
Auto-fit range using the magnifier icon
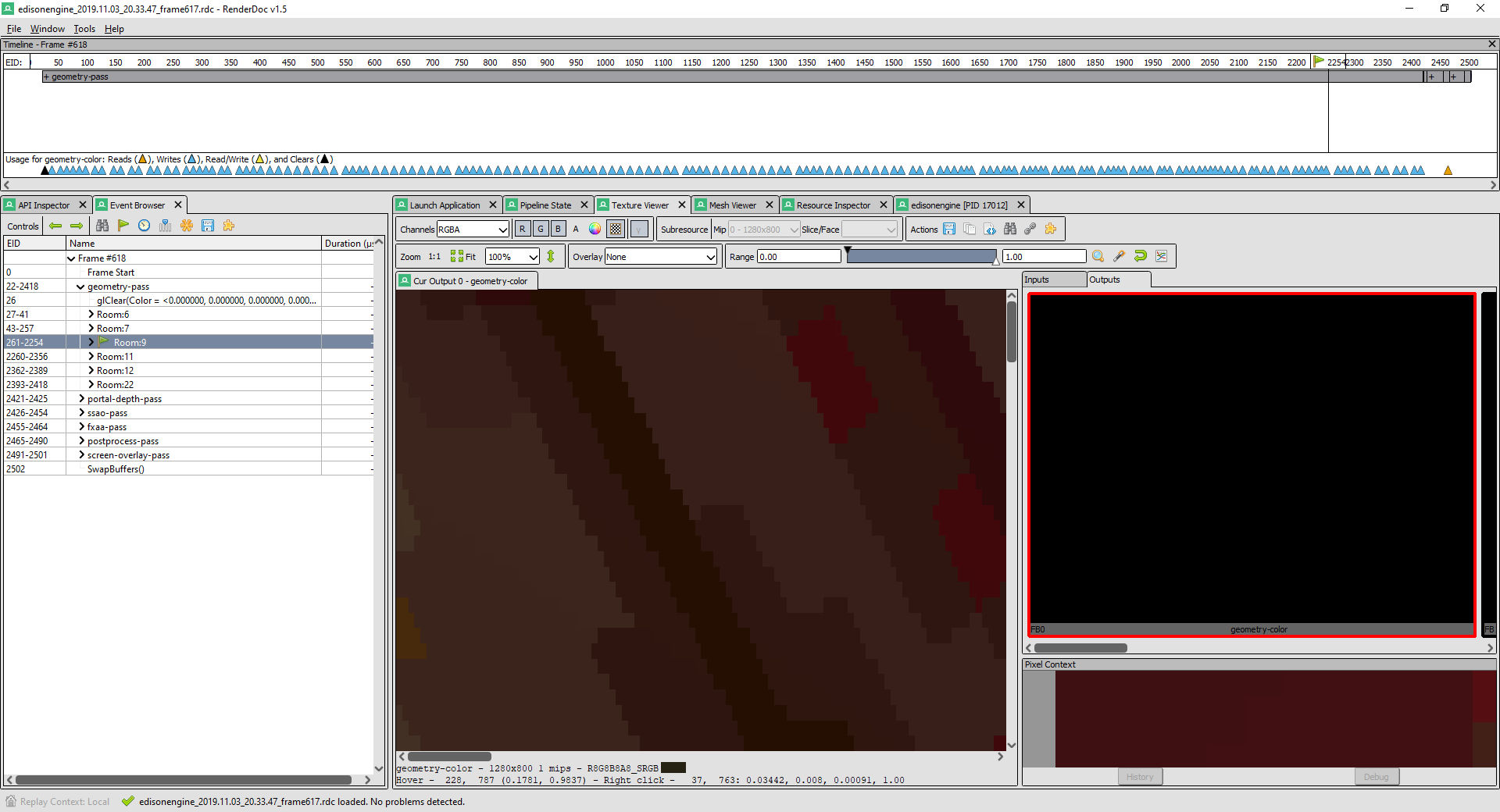[x=1098, y=256]
